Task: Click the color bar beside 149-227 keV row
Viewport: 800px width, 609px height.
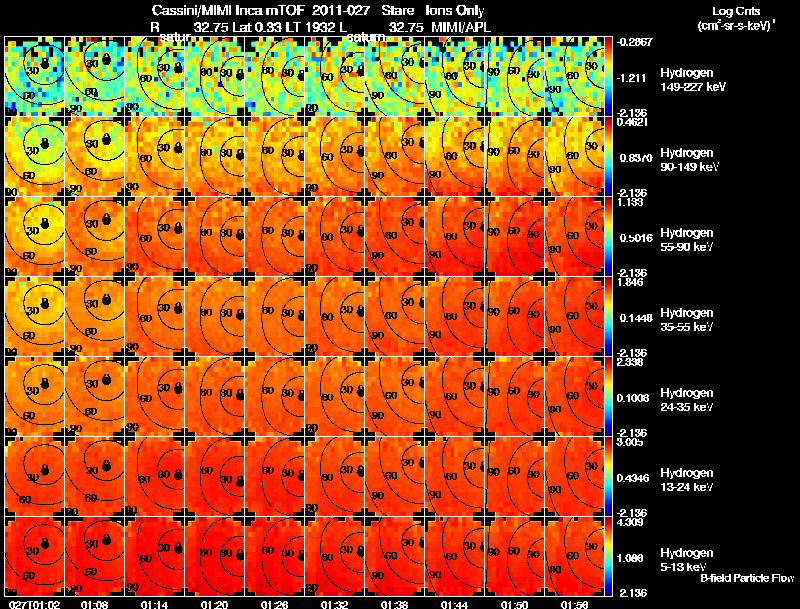Action: pos(608,77)
